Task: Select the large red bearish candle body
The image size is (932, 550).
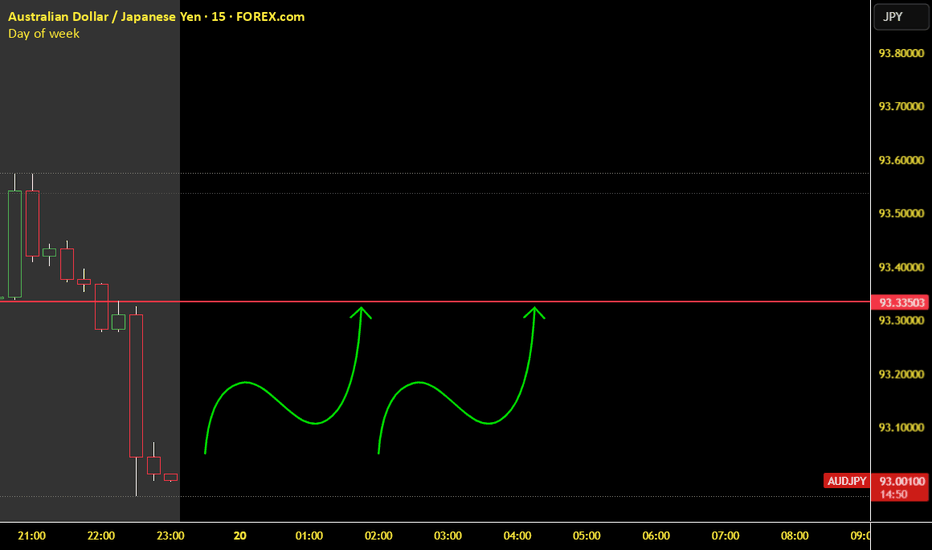Action: pos(136,386)
